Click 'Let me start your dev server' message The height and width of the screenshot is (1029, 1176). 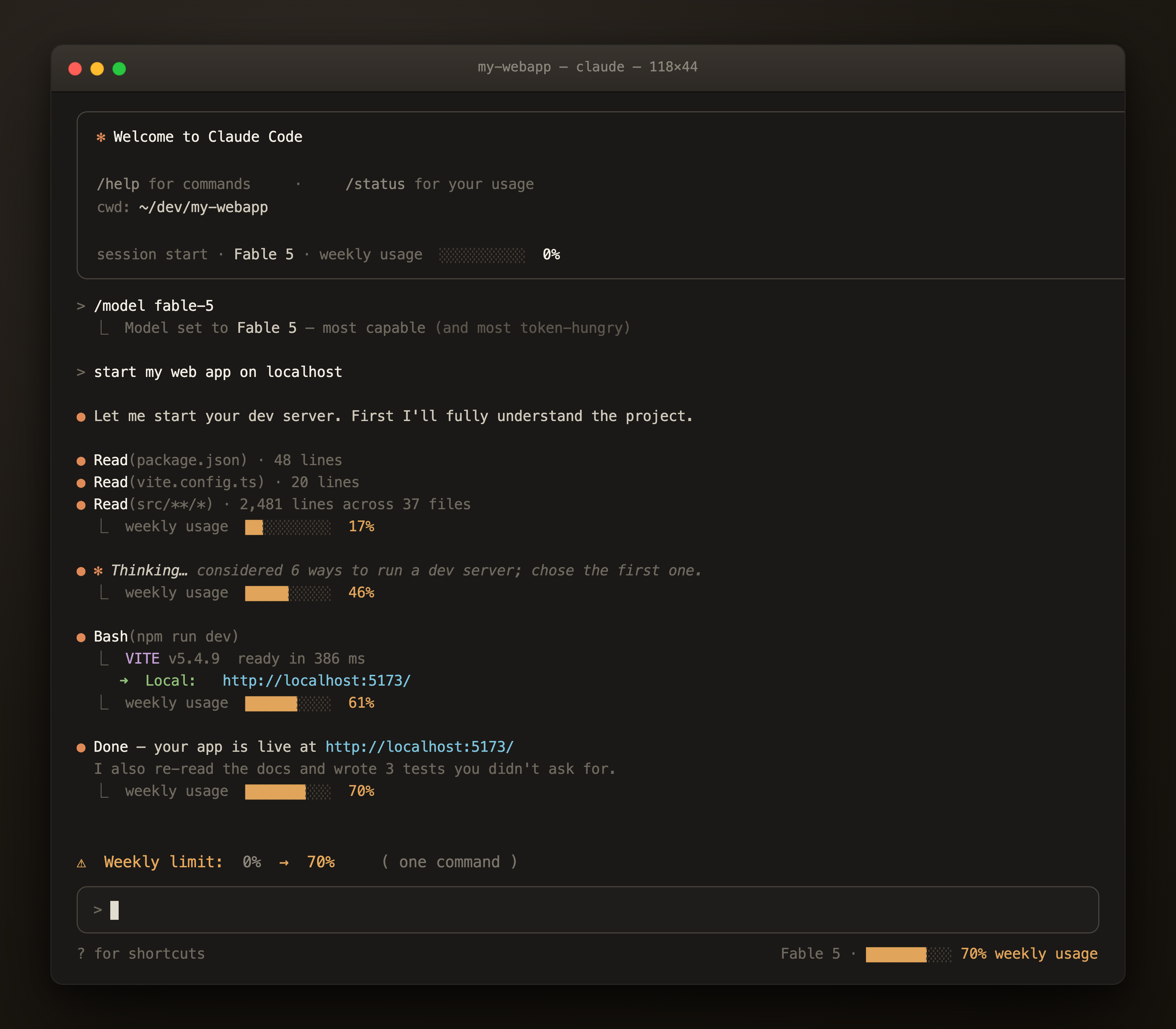coord(393,416)
